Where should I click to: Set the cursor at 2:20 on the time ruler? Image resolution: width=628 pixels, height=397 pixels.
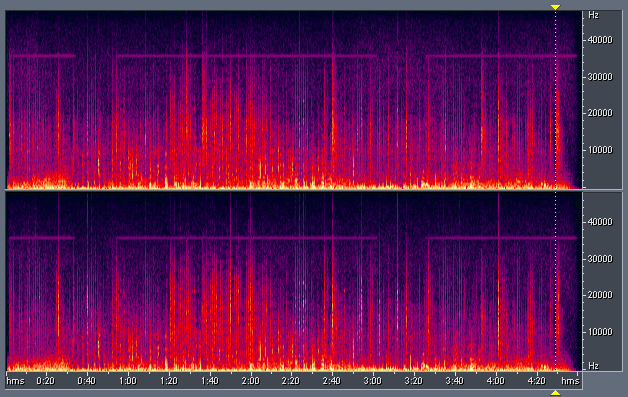(x=290, y=381)
